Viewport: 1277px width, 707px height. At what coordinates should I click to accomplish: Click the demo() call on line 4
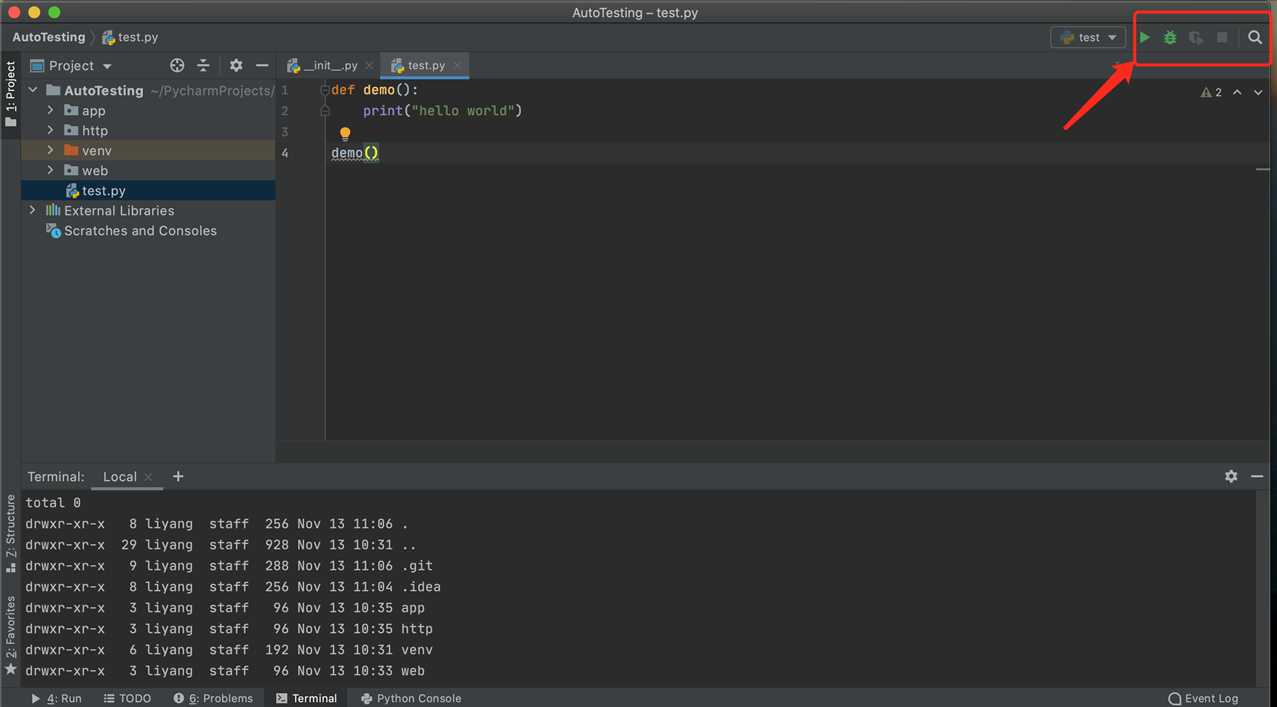(355, 153)
